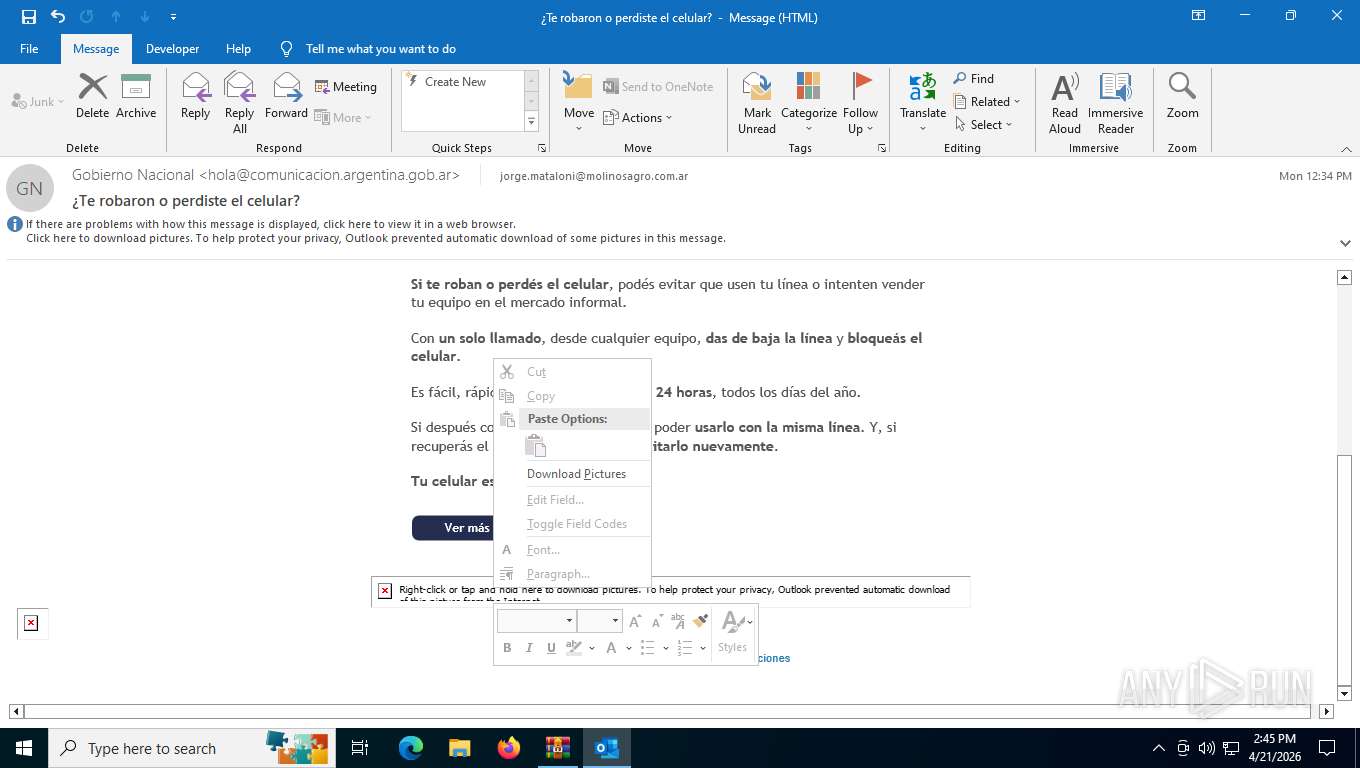Expand the message header chevron
The image size is (1360, 768).
[x=1345, y=243]
